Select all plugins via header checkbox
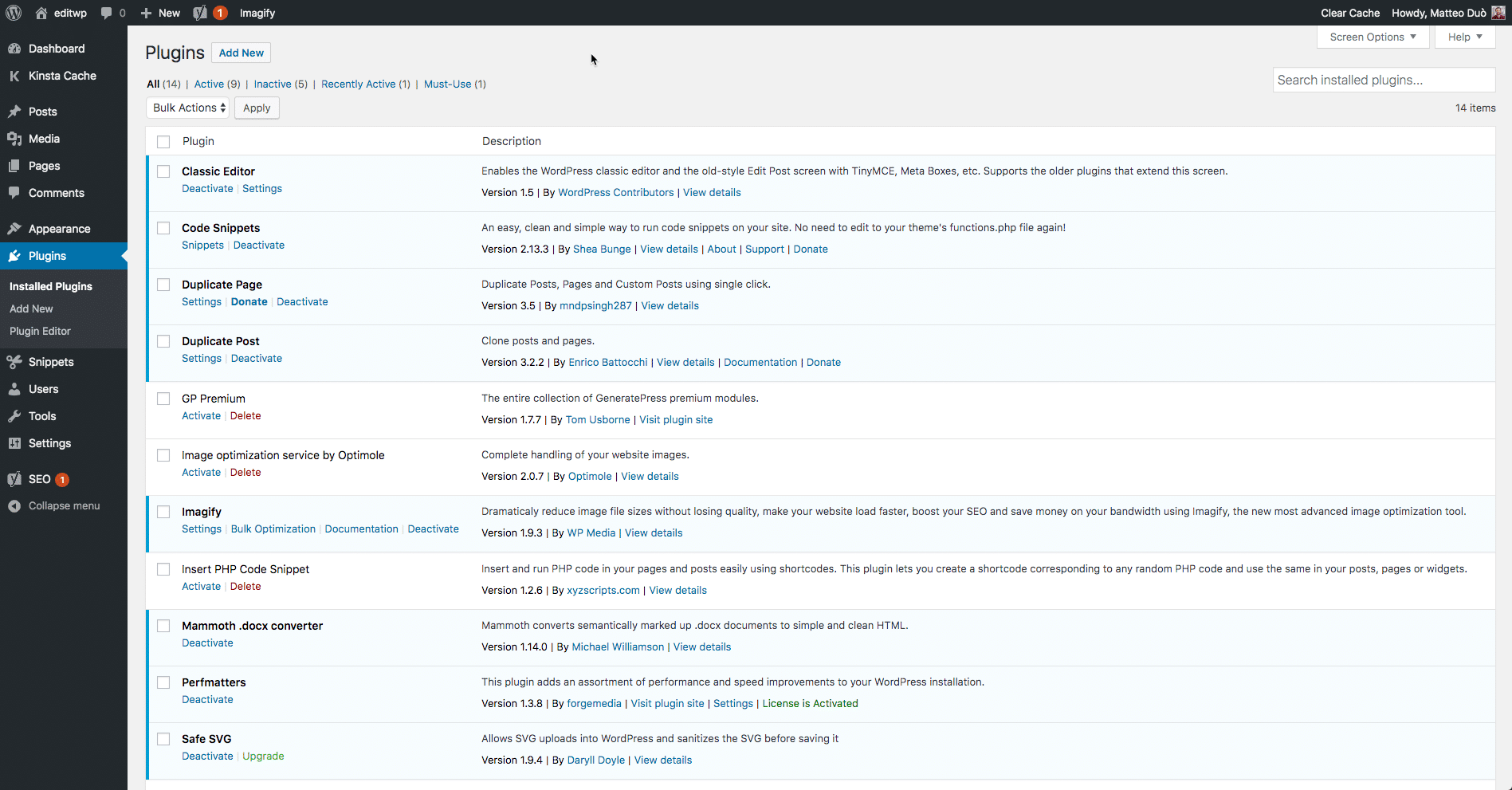Screen dimensions: 1512x790 [163, 141]
